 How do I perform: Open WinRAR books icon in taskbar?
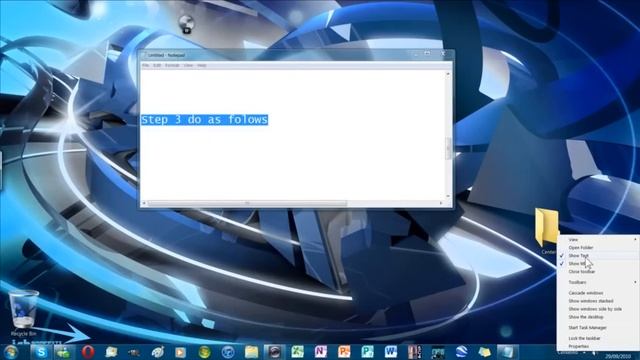pos(414,352)
